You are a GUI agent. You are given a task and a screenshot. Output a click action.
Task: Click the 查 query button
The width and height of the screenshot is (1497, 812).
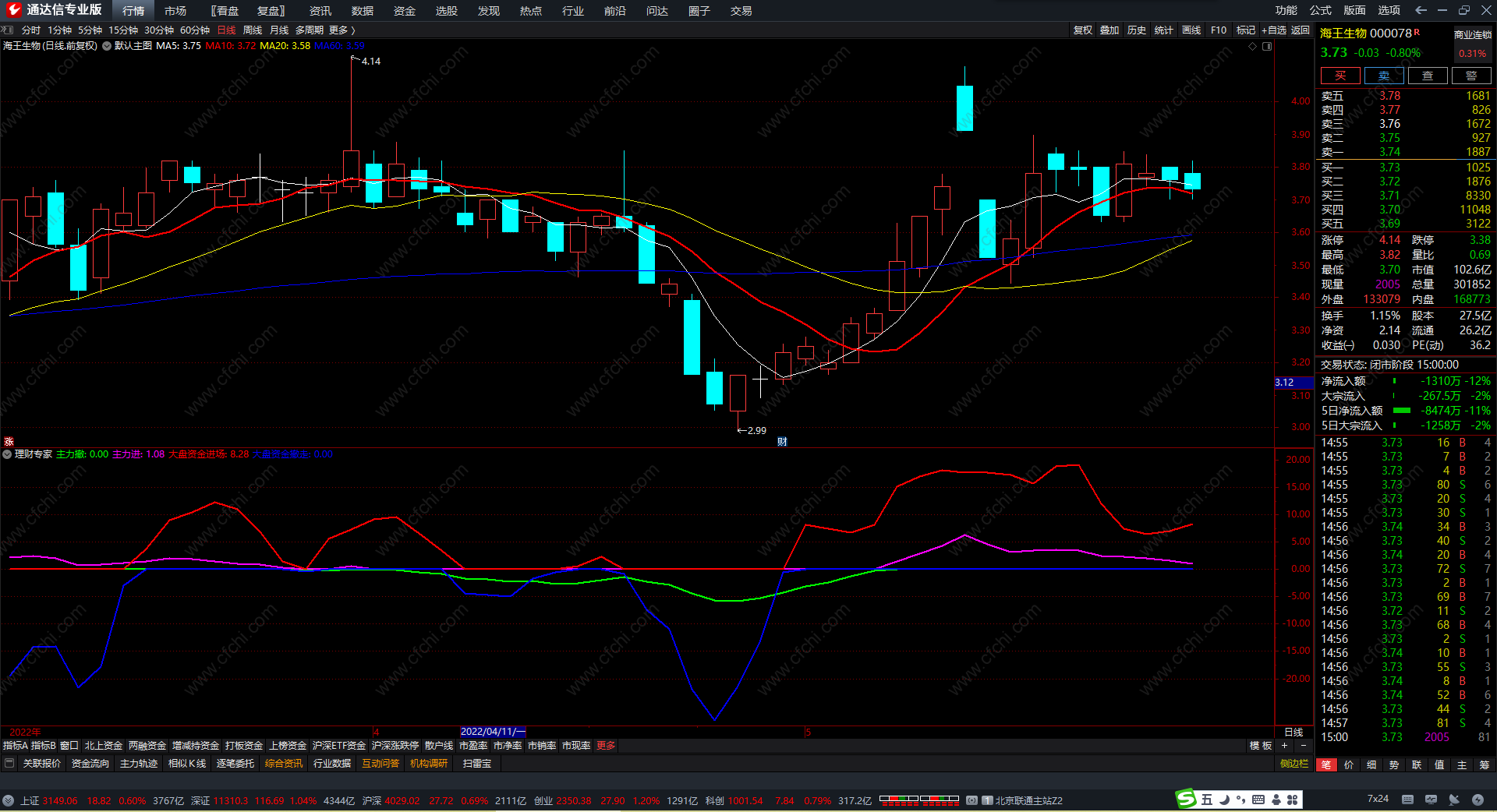[1428, 76]
